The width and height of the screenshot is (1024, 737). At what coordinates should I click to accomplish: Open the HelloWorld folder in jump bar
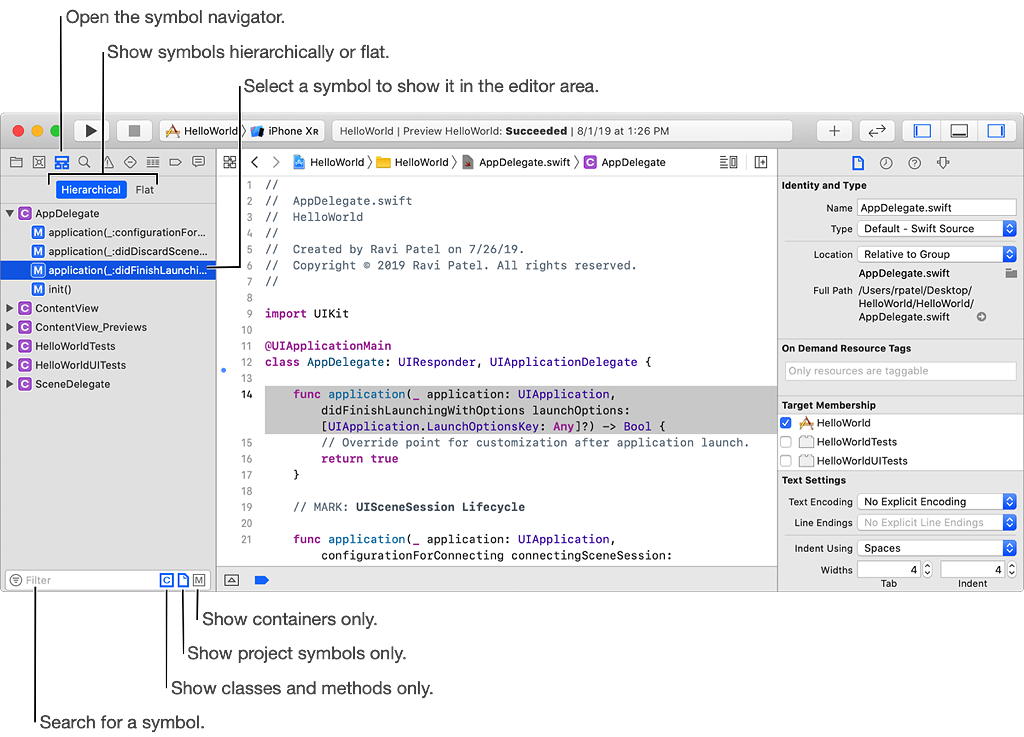point(413,162)
